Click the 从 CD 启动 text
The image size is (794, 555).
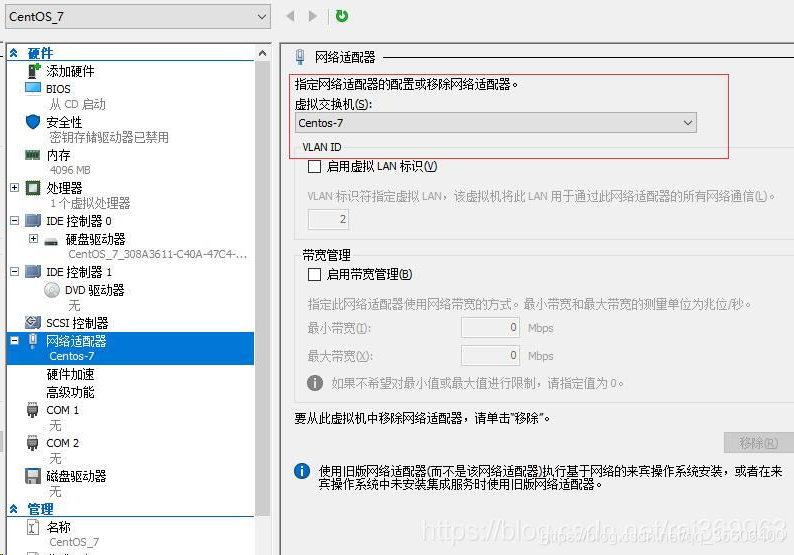click(x=77, y=104)
